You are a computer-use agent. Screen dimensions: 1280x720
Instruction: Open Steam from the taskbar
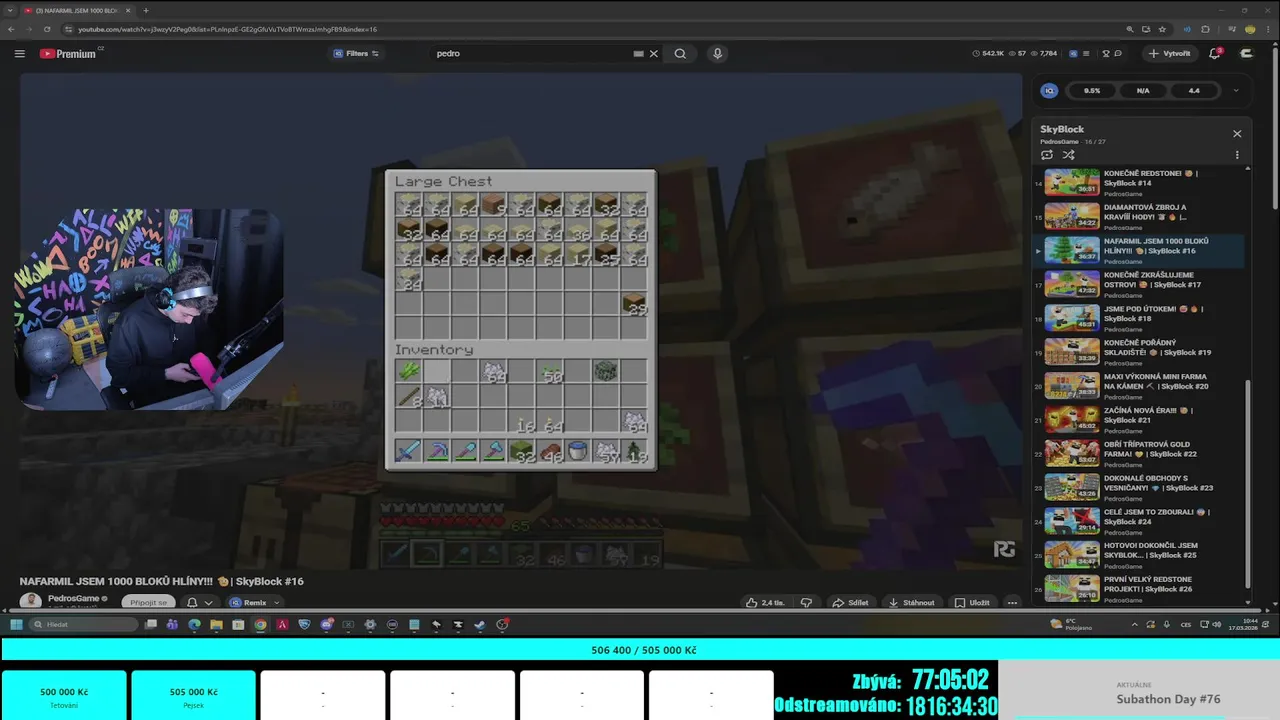[480, 624]
